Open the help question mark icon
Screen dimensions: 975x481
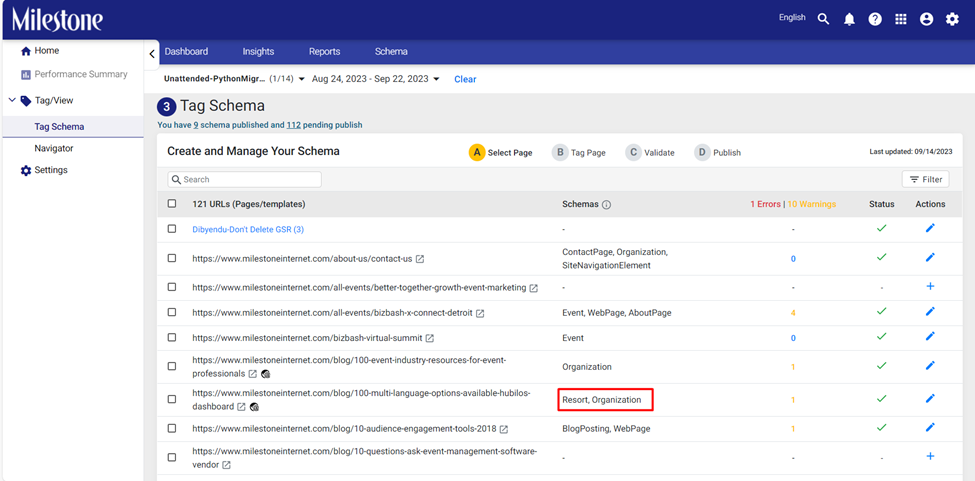(x=875, y=19)
